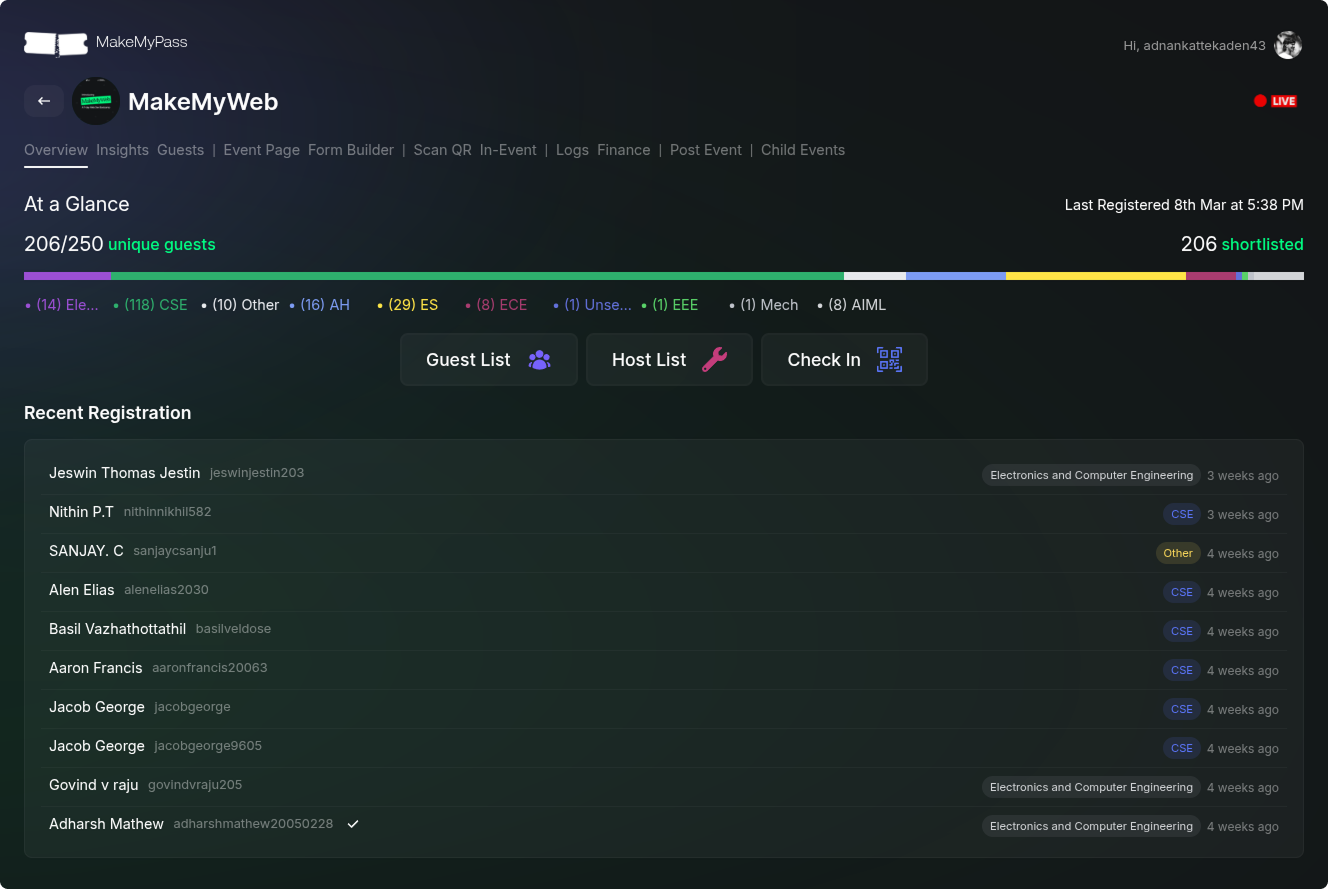Open the Child Events tab

[x=803, y=150]
